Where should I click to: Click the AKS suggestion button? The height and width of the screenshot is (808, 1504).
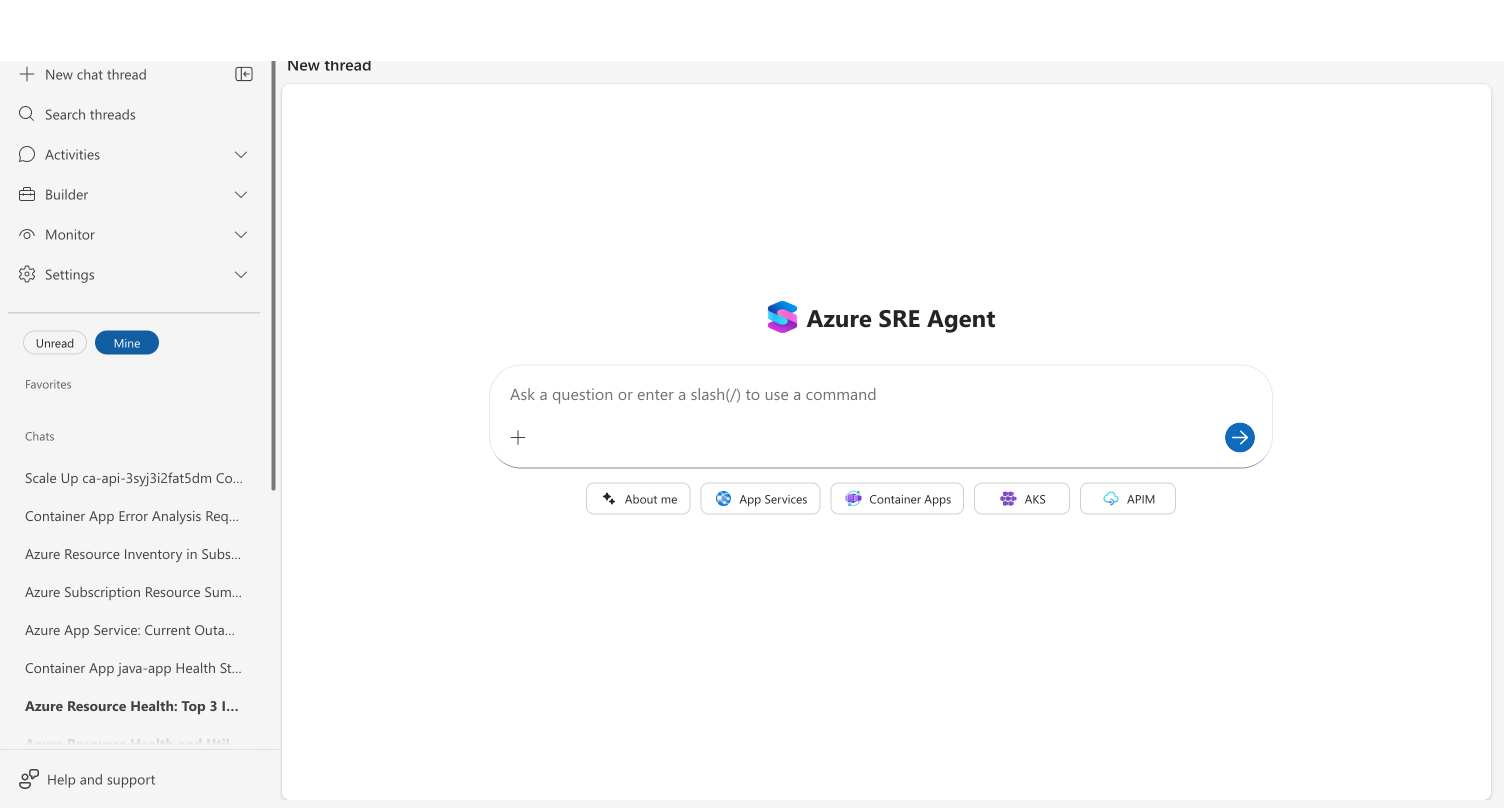[x=1022, y=498]
